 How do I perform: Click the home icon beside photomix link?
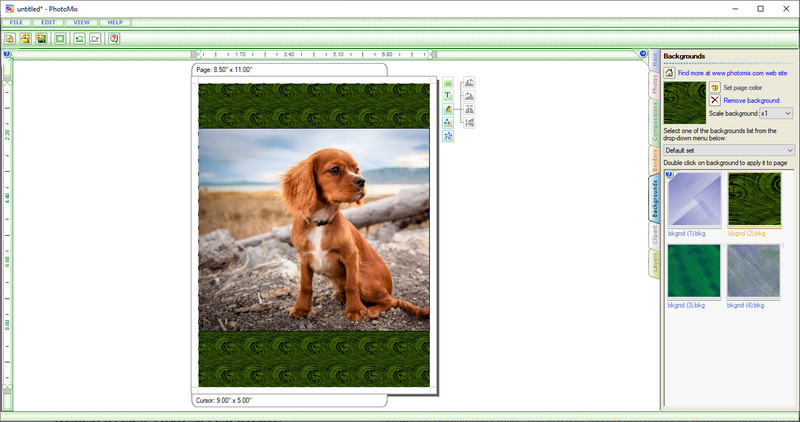(x=669, y=73)
